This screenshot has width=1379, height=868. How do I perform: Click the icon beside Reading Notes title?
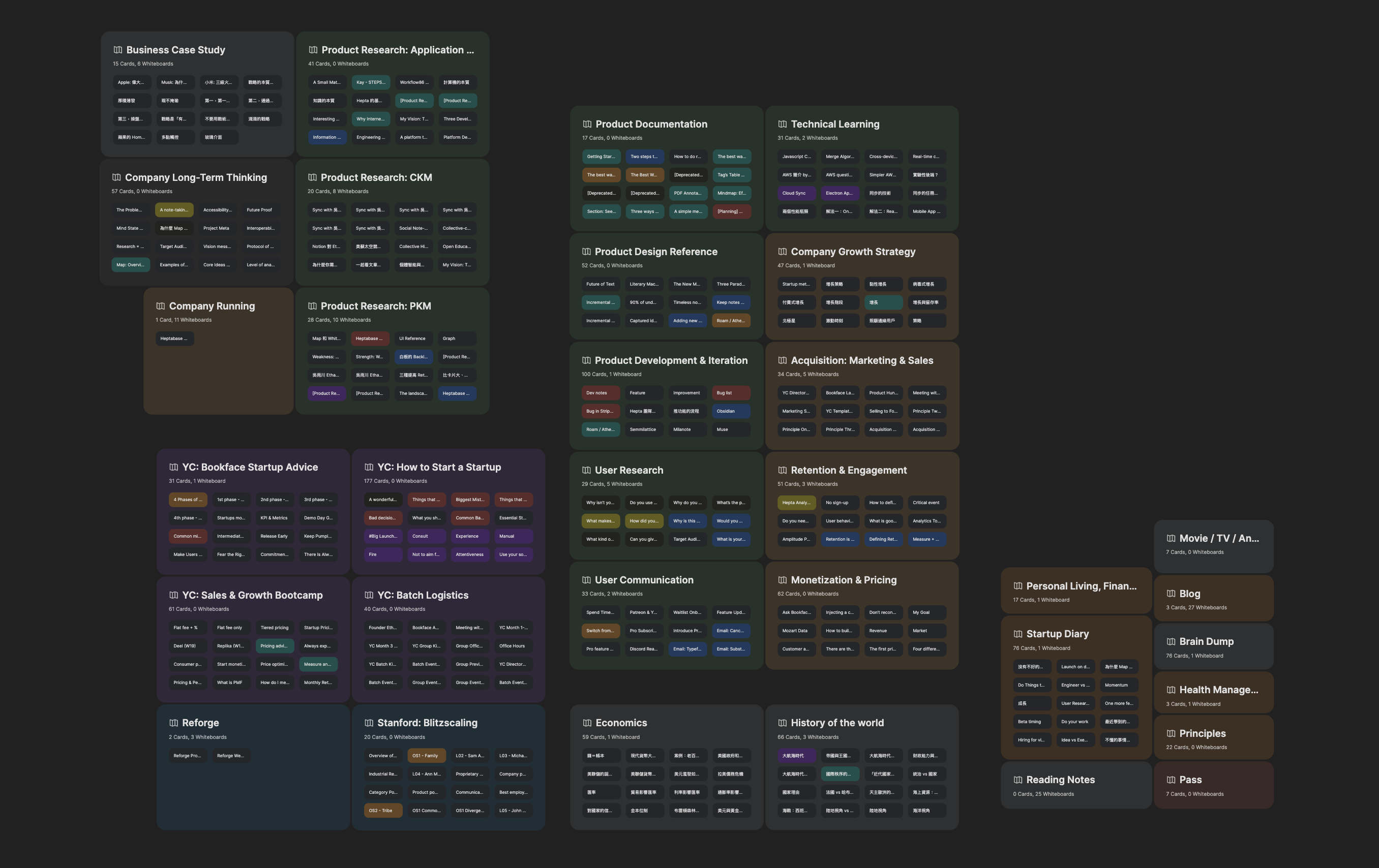pyautogui.click(x=1017, y=780)
